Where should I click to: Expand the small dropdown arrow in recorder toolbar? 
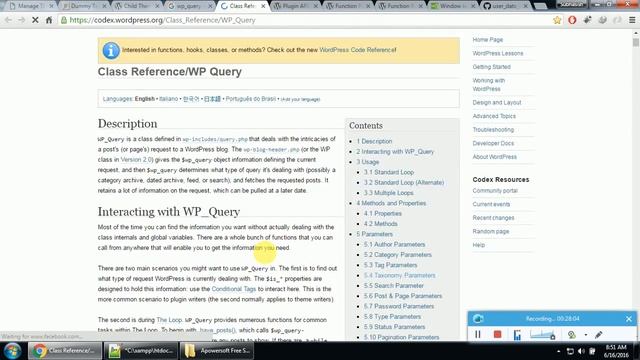[x=586, y=335]
